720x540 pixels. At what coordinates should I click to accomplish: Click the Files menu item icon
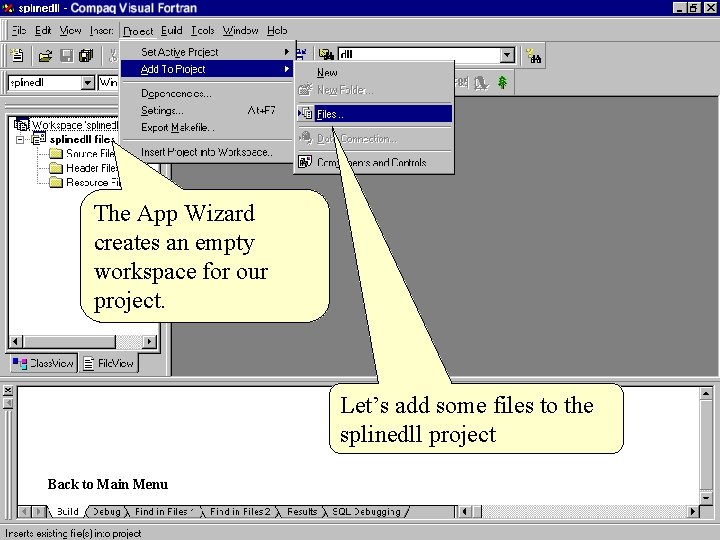[305, 113]
